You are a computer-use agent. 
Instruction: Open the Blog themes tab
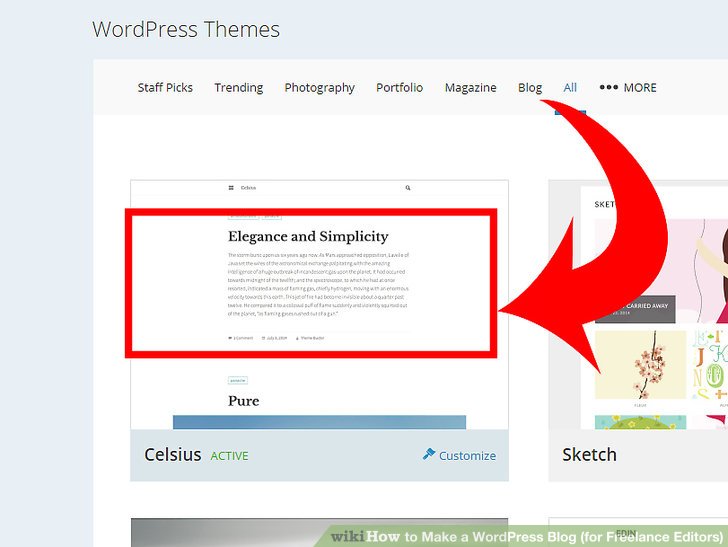point(529,87)
